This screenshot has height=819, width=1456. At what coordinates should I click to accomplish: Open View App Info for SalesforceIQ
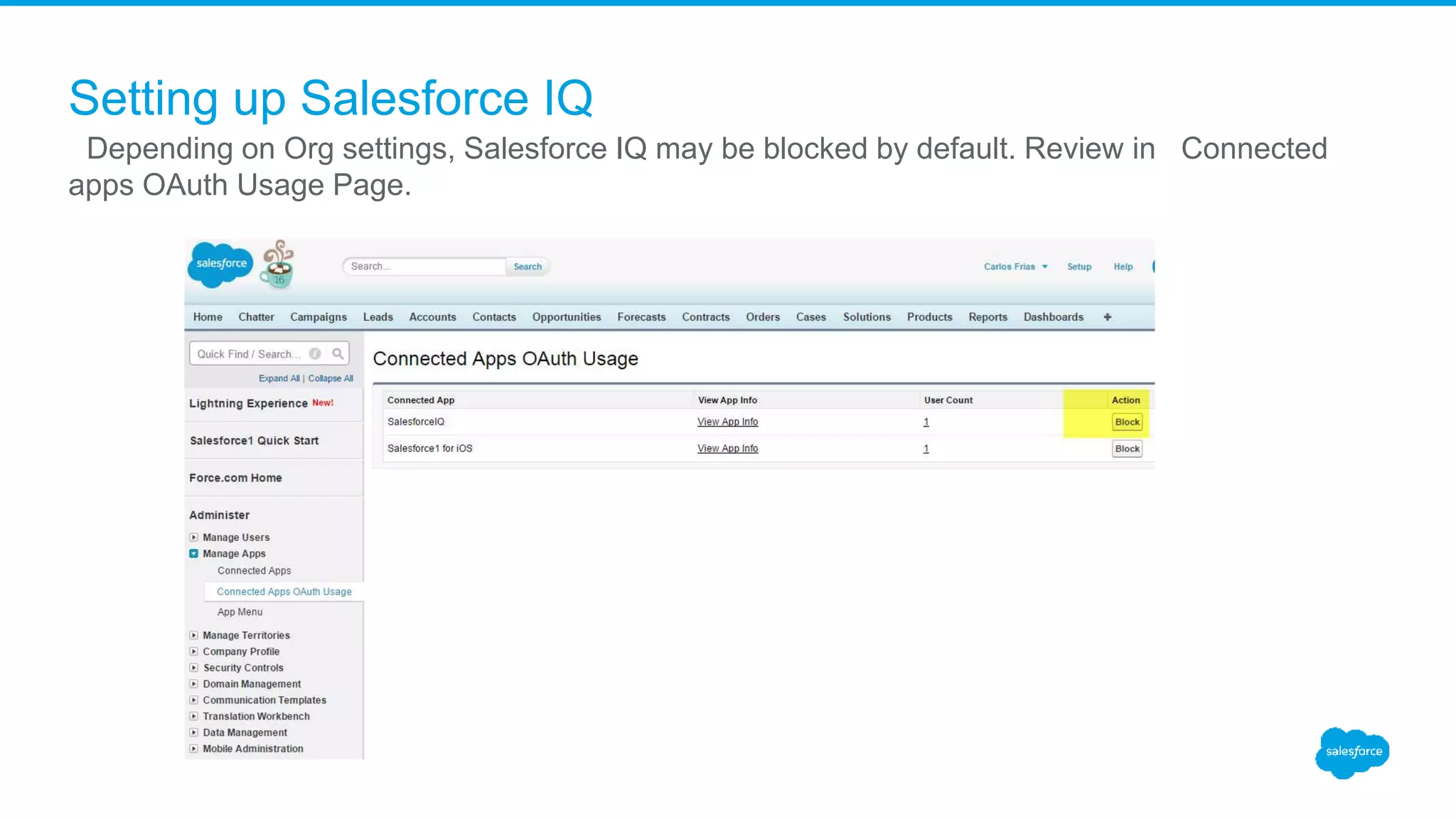tap(727, 422)
